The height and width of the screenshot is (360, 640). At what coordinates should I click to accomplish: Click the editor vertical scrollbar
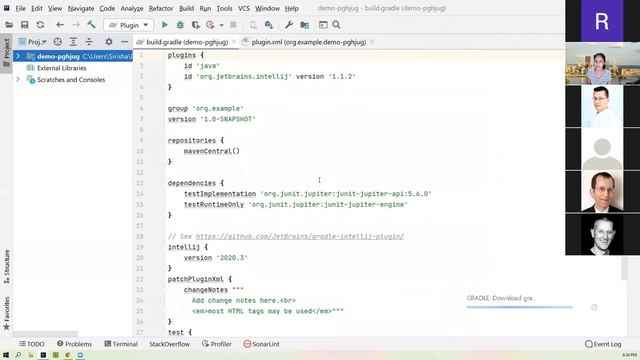tap(624, 268)
